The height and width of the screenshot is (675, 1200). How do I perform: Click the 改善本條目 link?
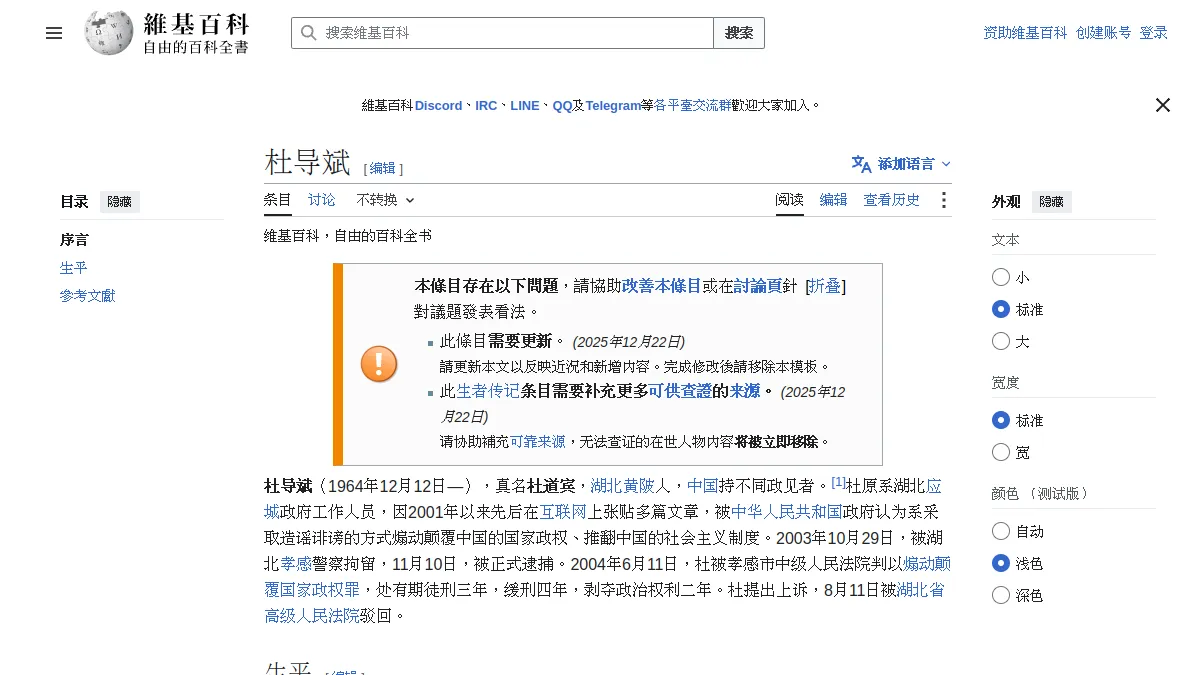(x=661, y=286)
